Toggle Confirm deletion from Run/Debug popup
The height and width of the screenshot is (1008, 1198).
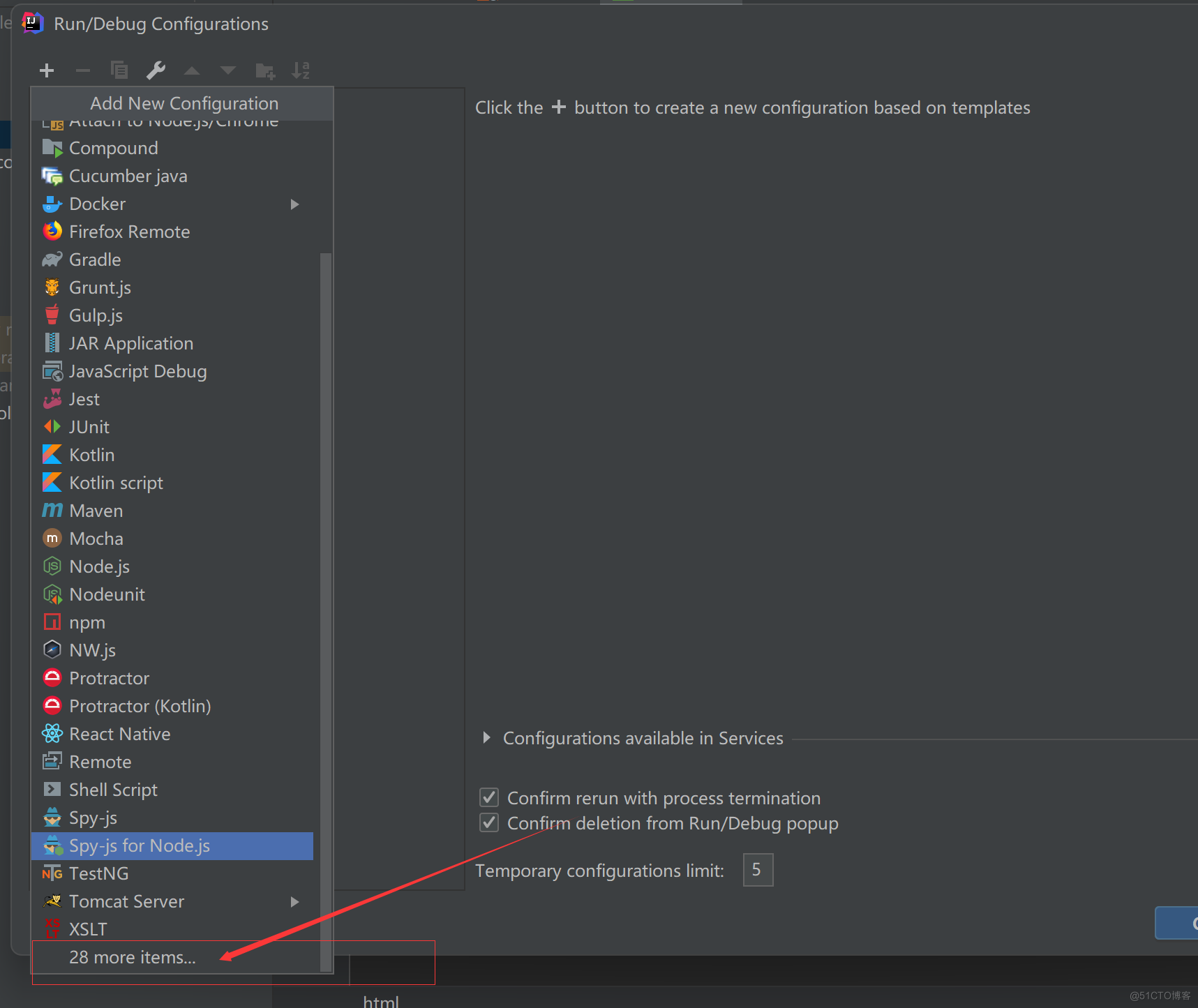489,823
